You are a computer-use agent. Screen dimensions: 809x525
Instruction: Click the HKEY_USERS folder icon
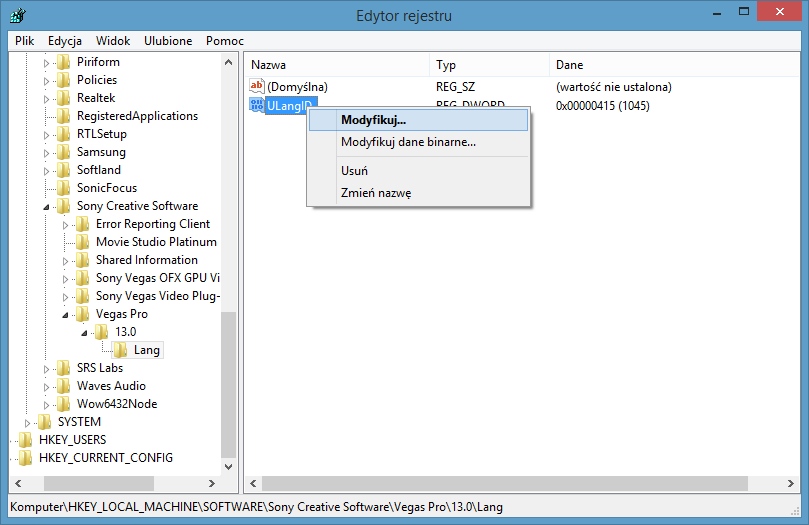point(26,440)
